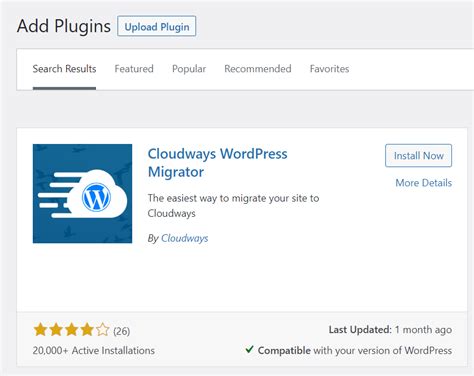Open More Details link
Image resolution: width=474 pixels, height=376 pixels.
tap(424, 183)
